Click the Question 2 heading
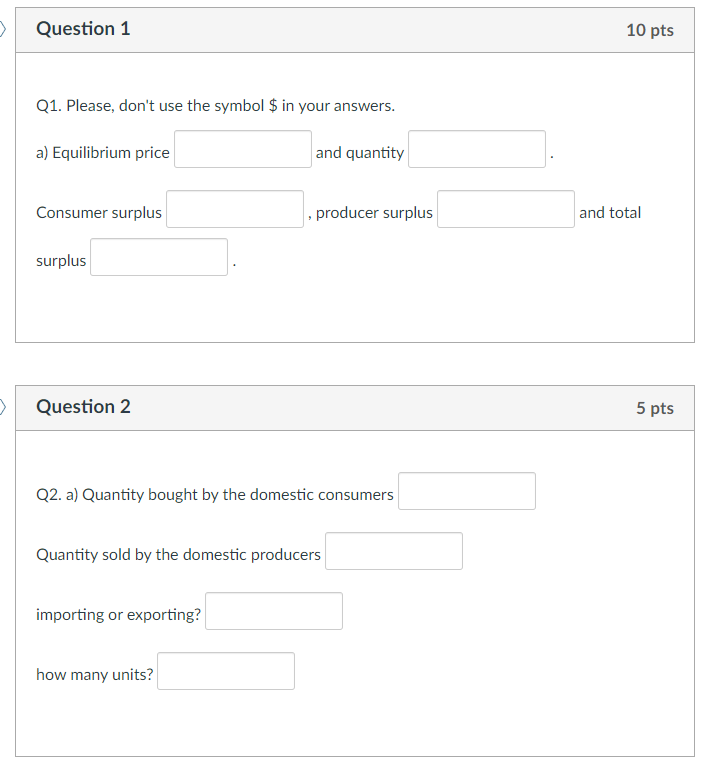726x762 pixels. point(83,406)
